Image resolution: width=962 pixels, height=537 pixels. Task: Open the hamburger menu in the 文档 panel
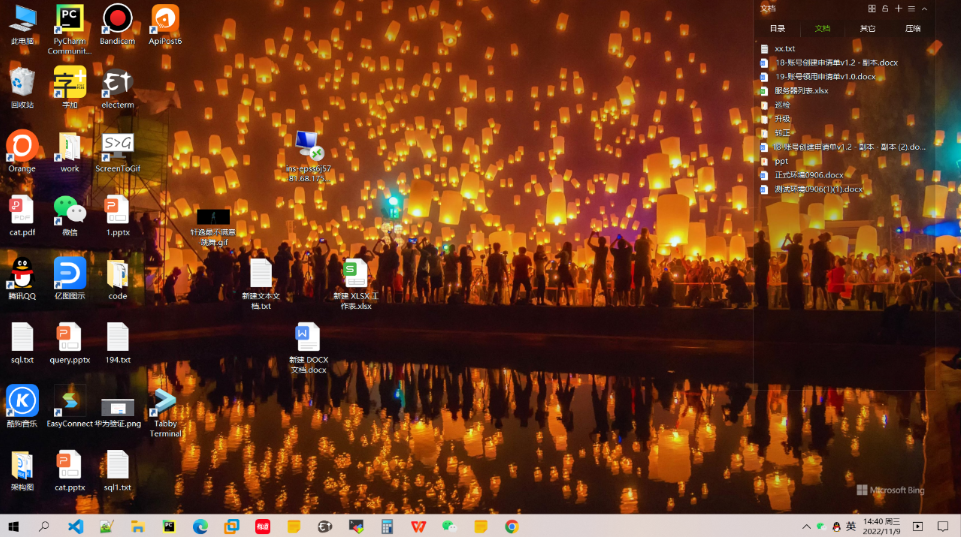click(x=911, y=8)
